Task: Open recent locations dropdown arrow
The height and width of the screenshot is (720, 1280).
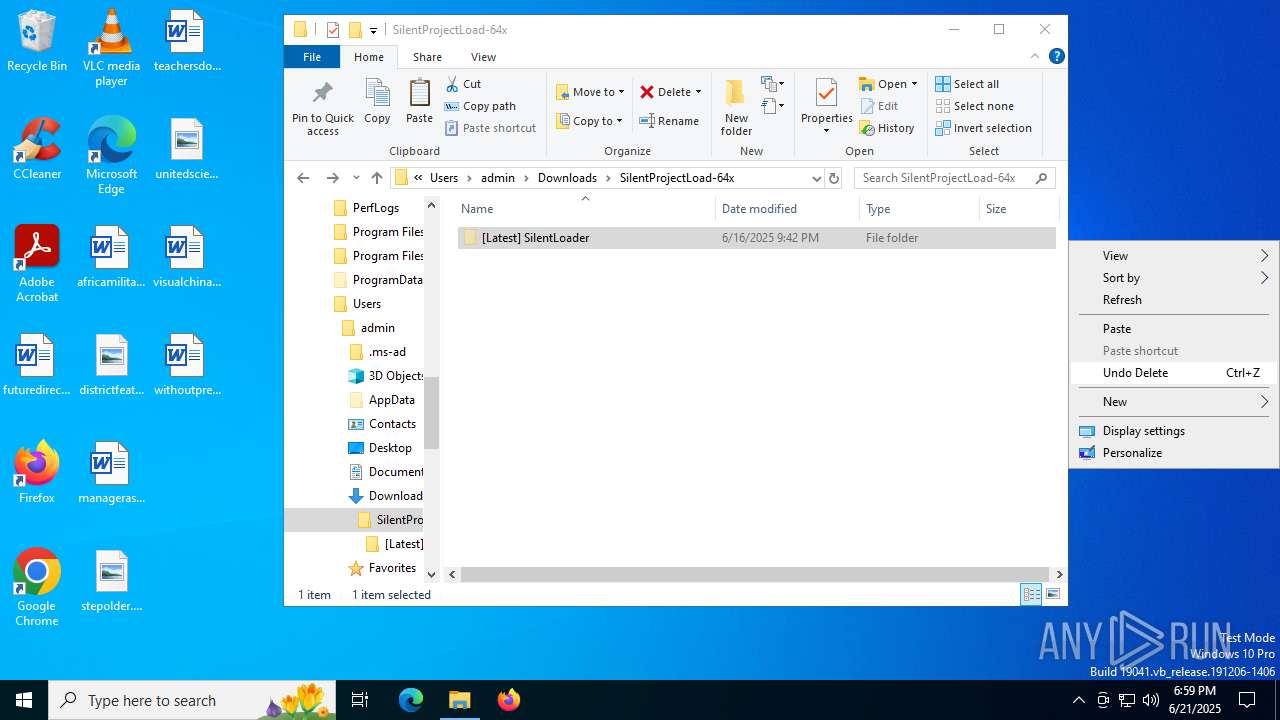Action: point(356,178)
